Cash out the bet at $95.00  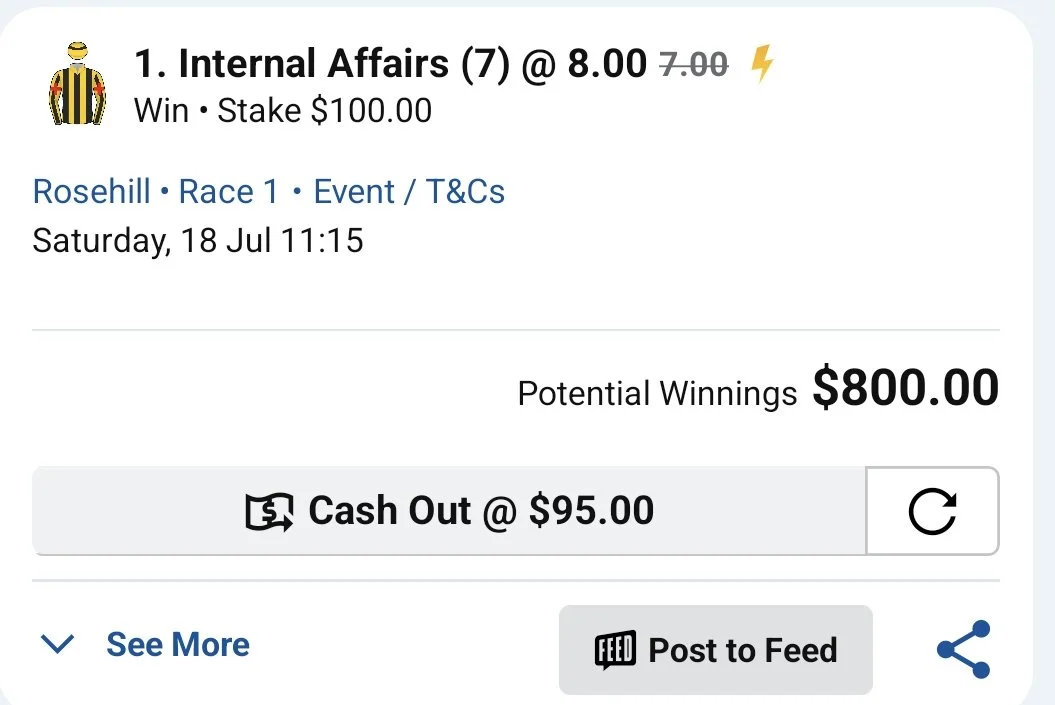pos(449,511)
